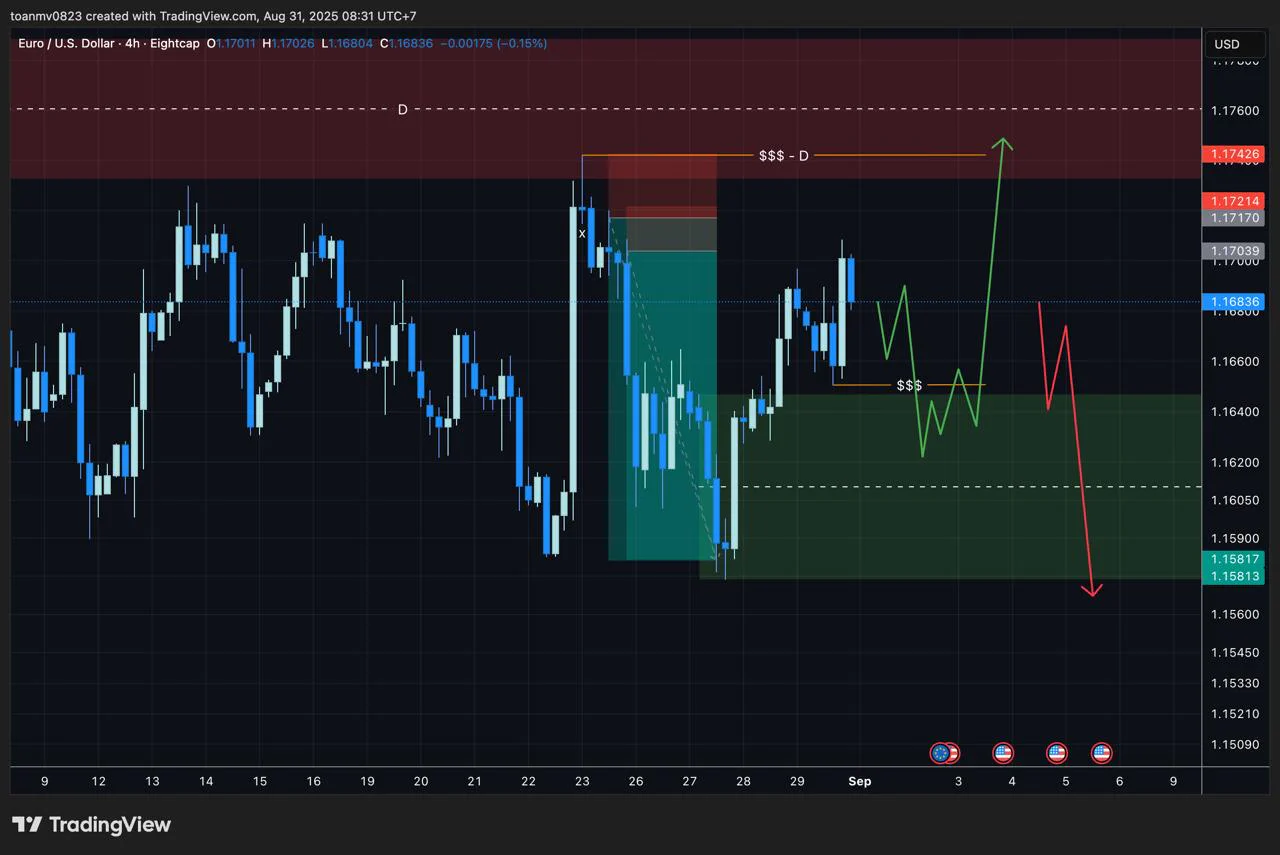Screen dimensions: 1280x855
Task: Click date 29 on the time axis
Action: point(797,781)
